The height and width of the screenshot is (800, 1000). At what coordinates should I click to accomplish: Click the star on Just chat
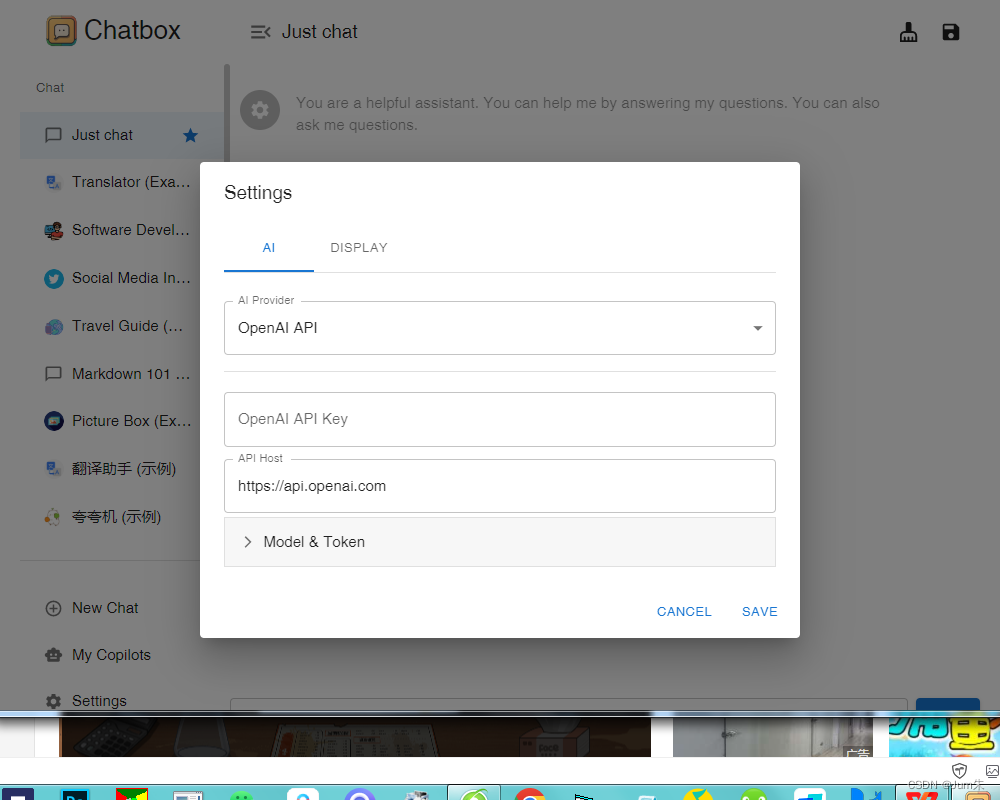pyautogui.click(x=190, y=135)
